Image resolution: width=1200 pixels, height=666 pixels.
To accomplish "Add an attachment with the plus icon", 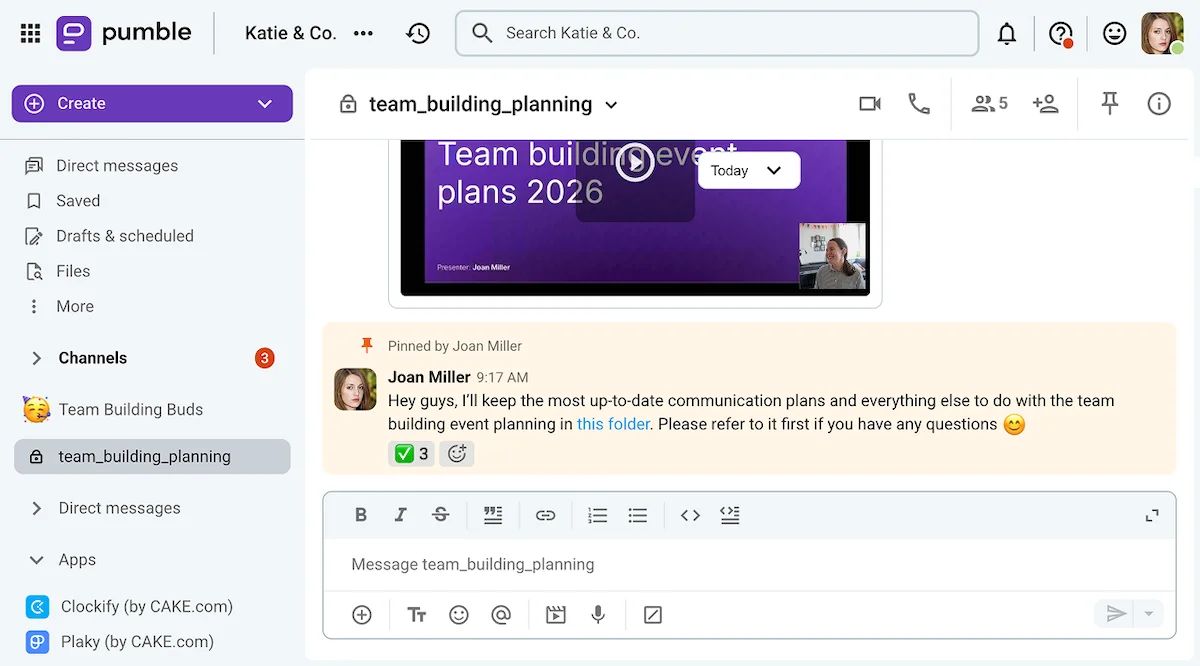I will [362, 615].
